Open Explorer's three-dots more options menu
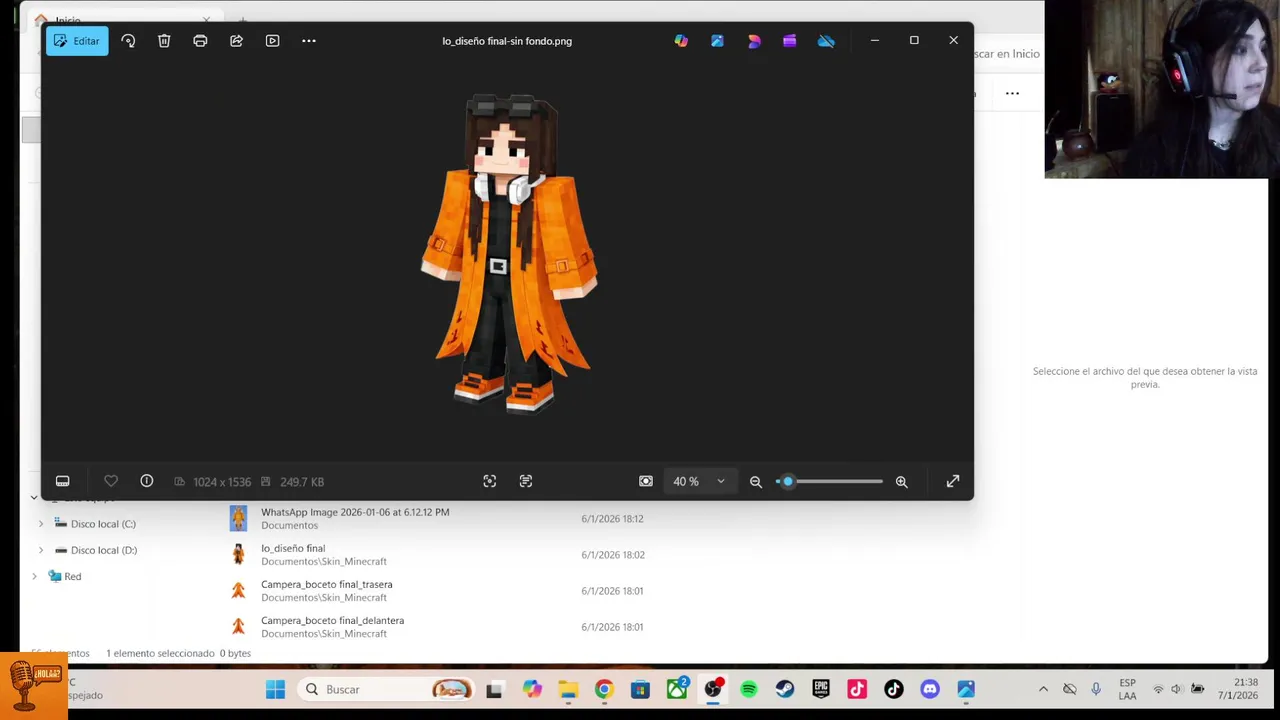Screen dimensions: 1280x720 coord(1012,93)
